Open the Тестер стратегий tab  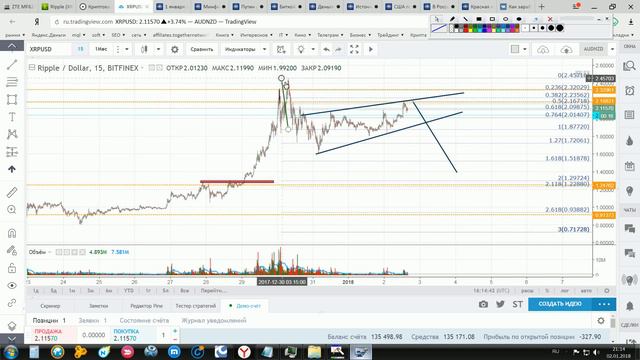click(x=196, y=306)
